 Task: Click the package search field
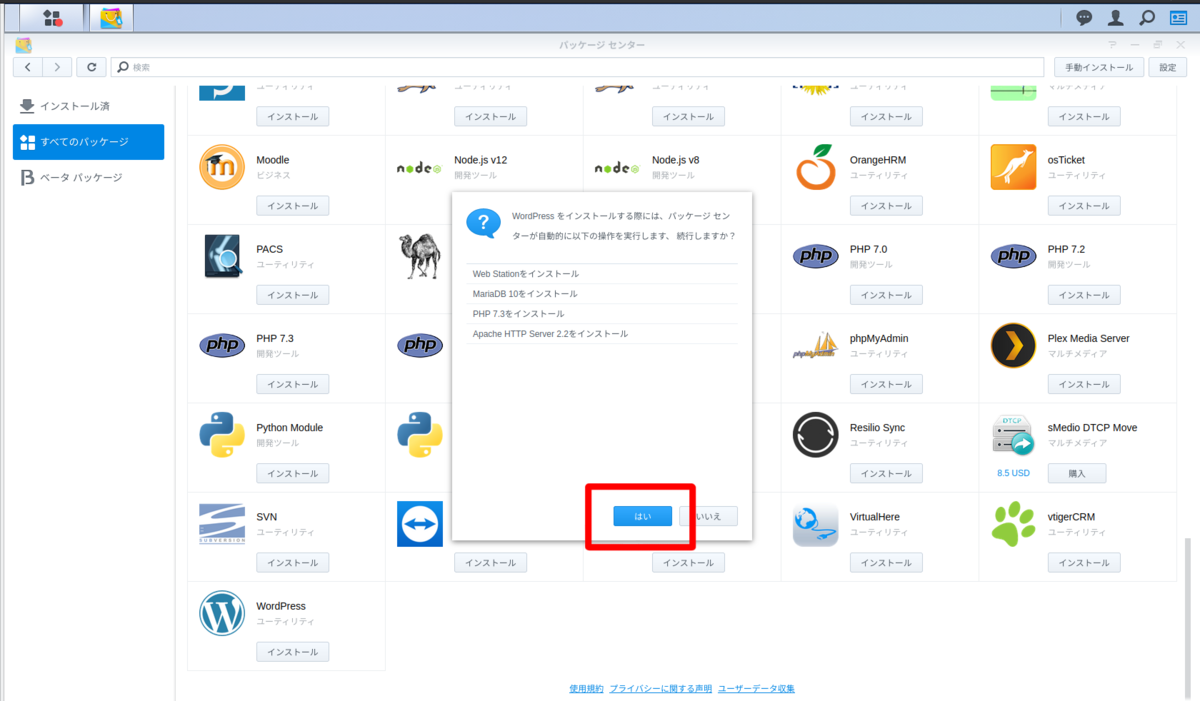pos(578,67)
